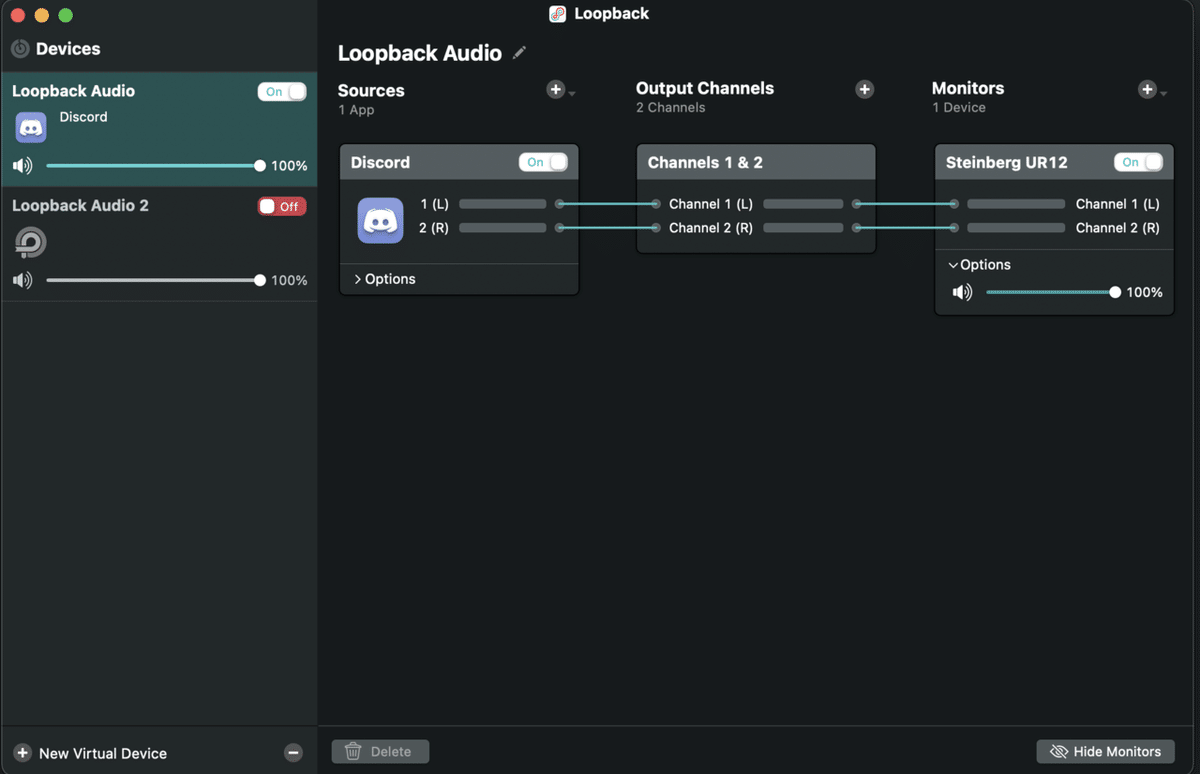Add a new source with the plus icon
The width and height of the screenshot is (1200, 774).
click(556, 90)
